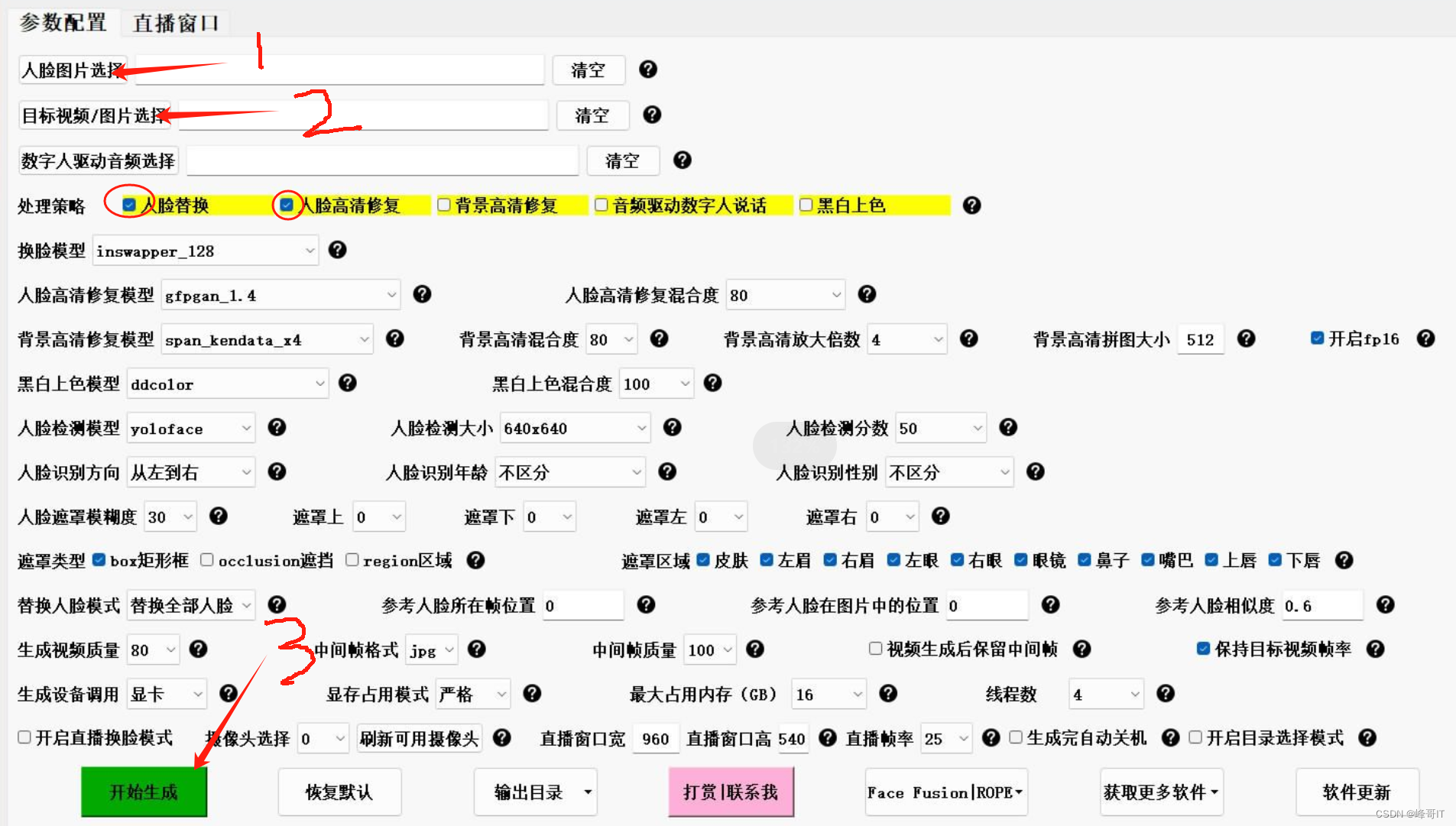Click 清空 beside 数字人驱动音频选择 field
Viewport: 1456px width, 826px height.
pyautogui.click(x=622, y=160)
